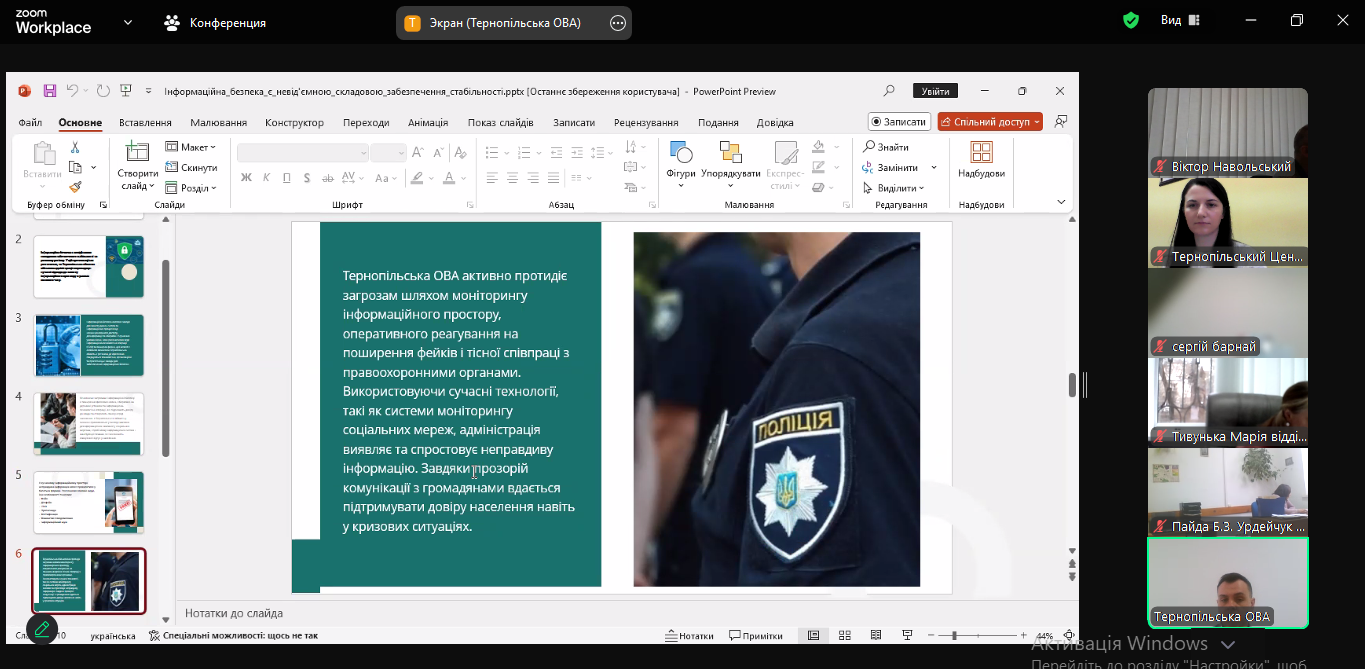
Task: Click the Записати record button
Action: [900, 122]
